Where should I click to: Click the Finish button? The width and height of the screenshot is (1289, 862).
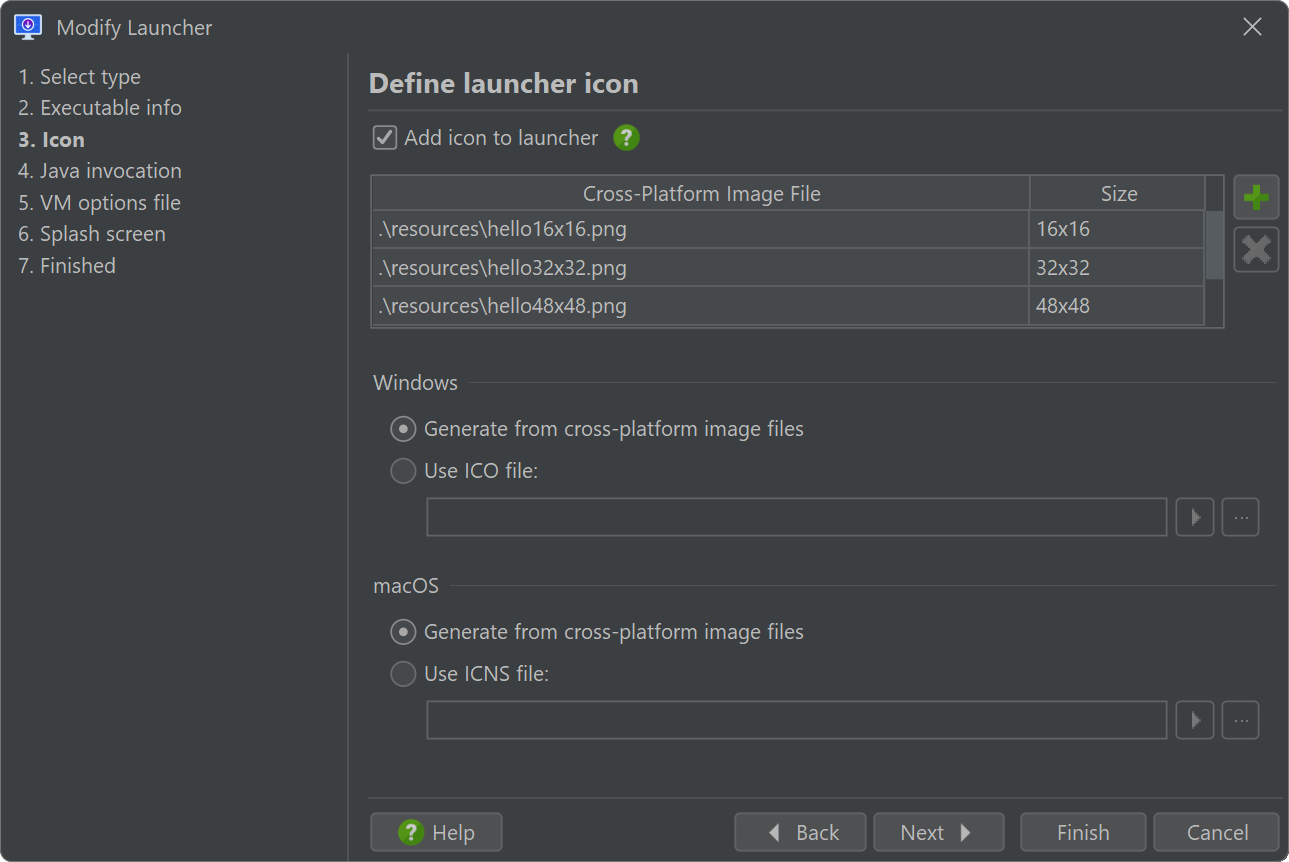(1083, 832)
